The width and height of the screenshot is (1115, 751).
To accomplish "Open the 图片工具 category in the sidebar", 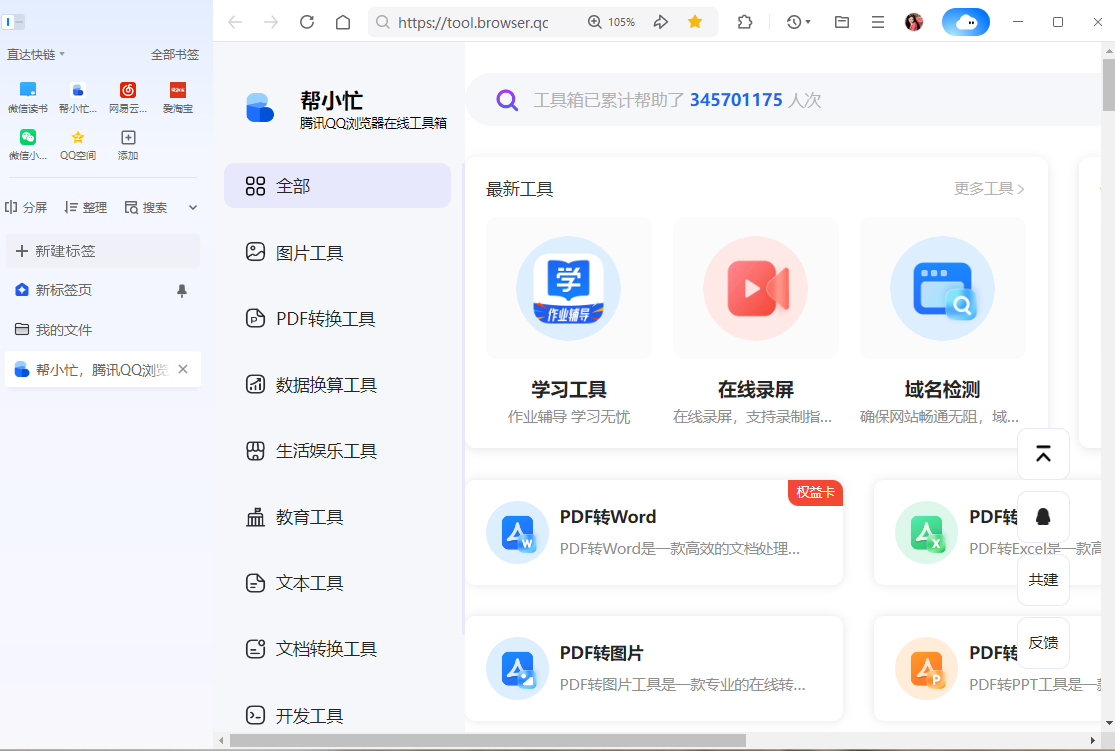I will (310, 252).
